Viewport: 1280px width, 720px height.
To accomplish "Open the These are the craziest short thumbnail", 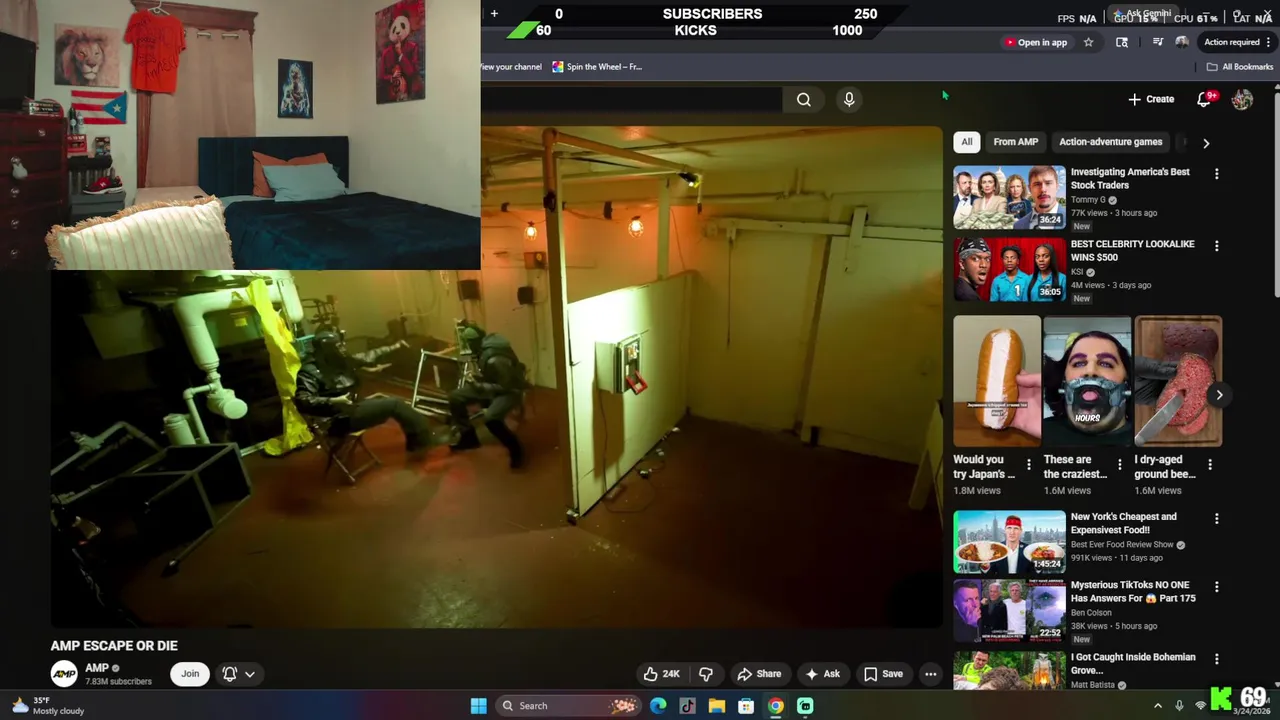I will coord(1087,381).
